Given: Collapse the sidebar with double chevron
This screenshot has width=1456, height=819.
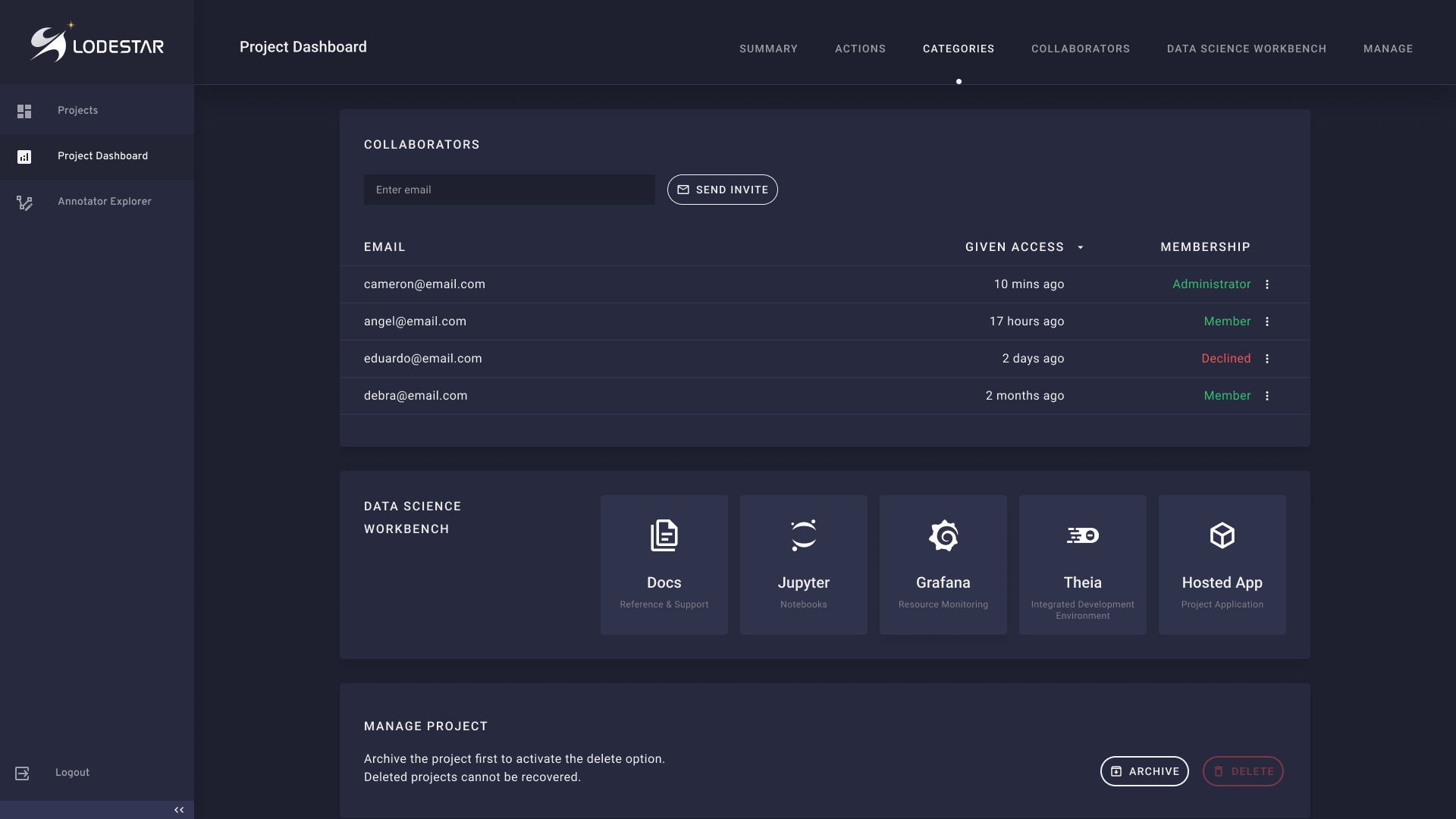Looking at the screenshot, I should tap(179, 810).
